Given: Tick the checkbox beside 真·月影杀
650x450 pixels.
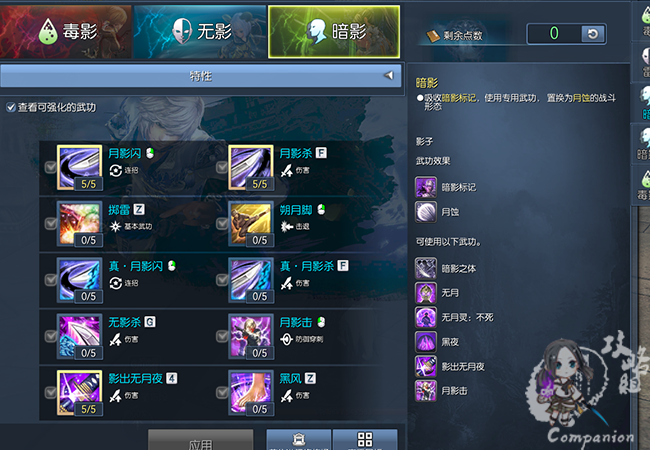Looking at the screenshot, I should pos(222,280).
